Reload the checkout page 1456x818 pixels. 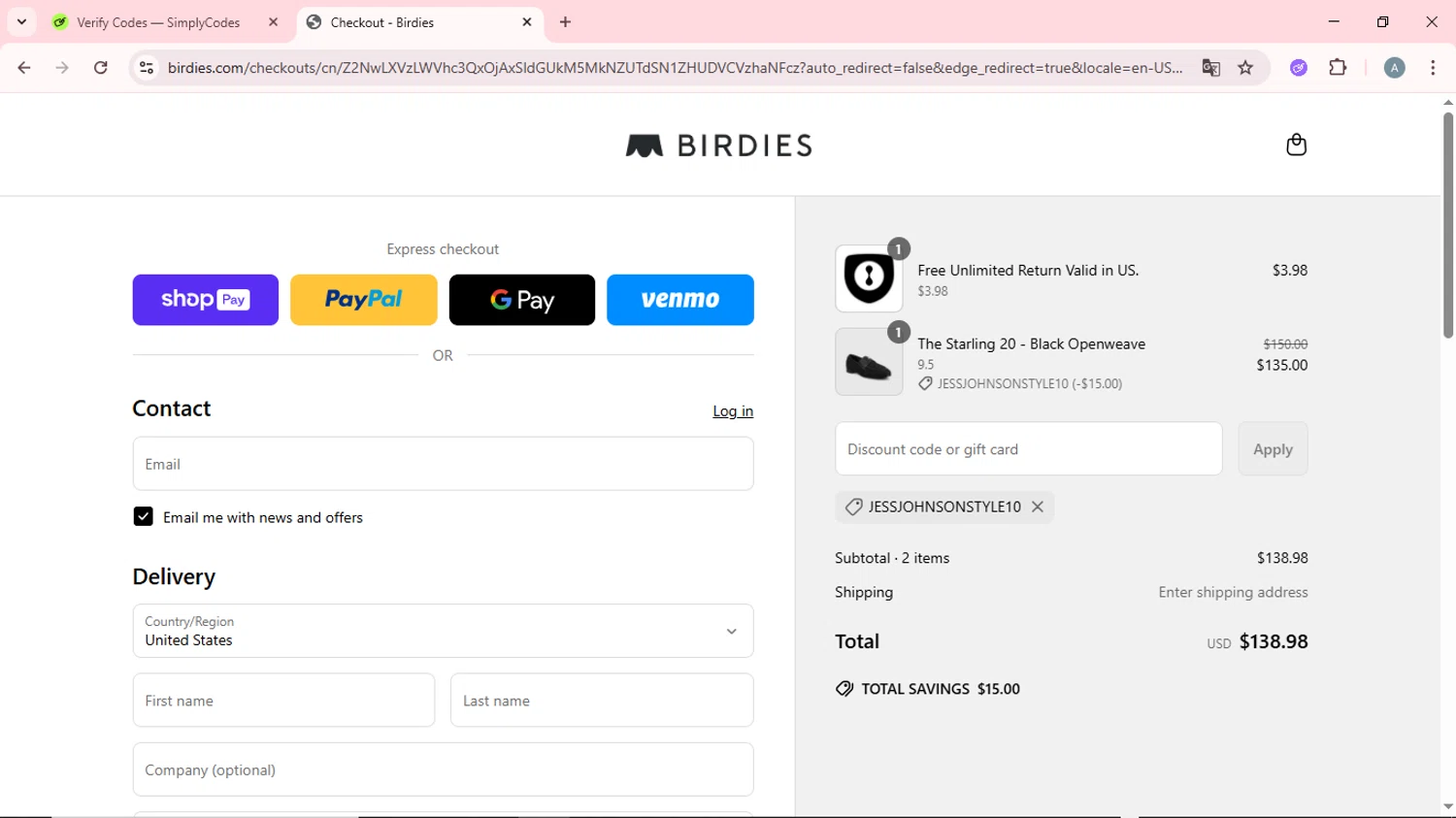coord(101,68)
